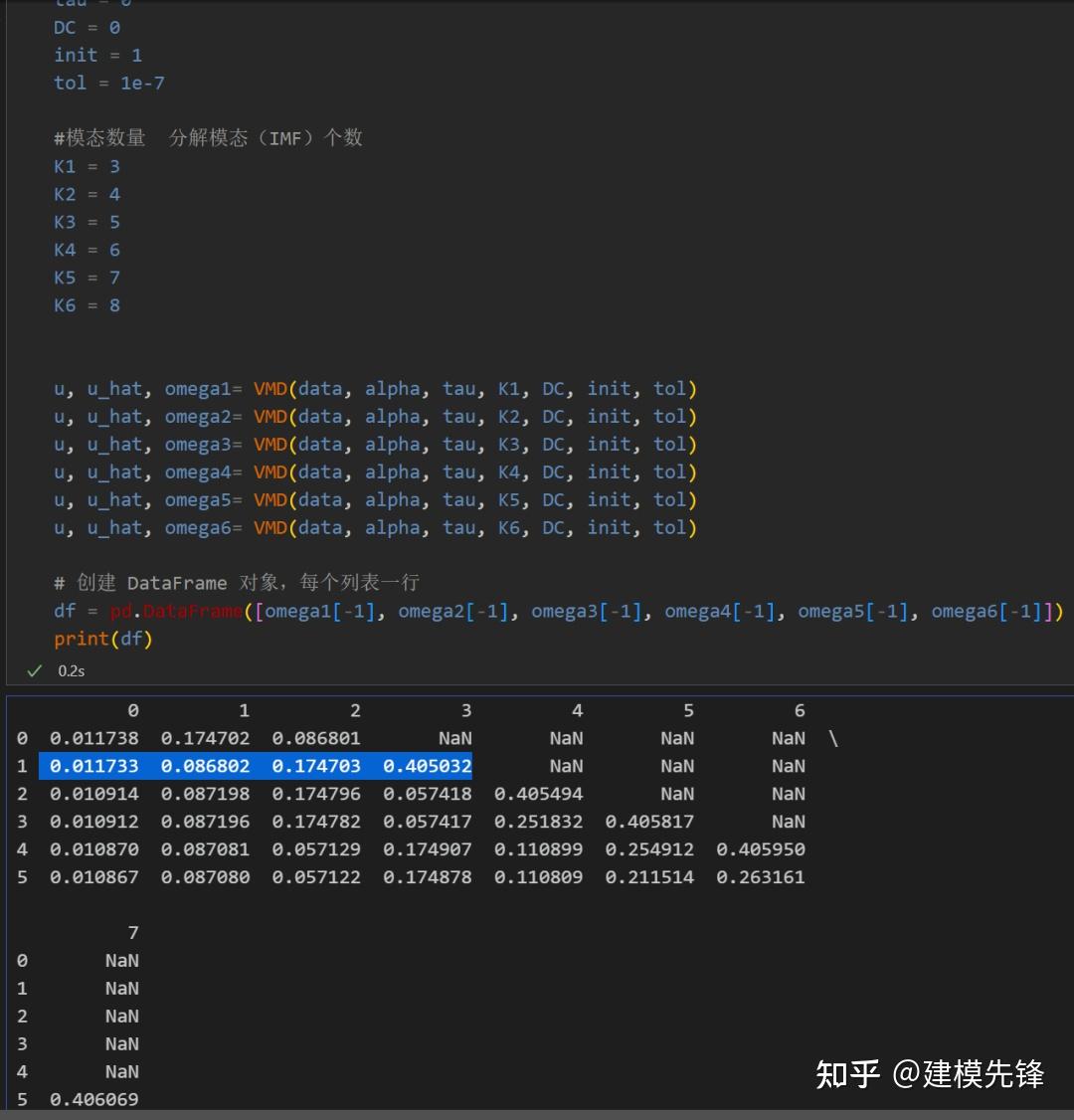
Task: Click the NaN value in row 0 output
Action: pyautogui.click(x=454, y=738)
